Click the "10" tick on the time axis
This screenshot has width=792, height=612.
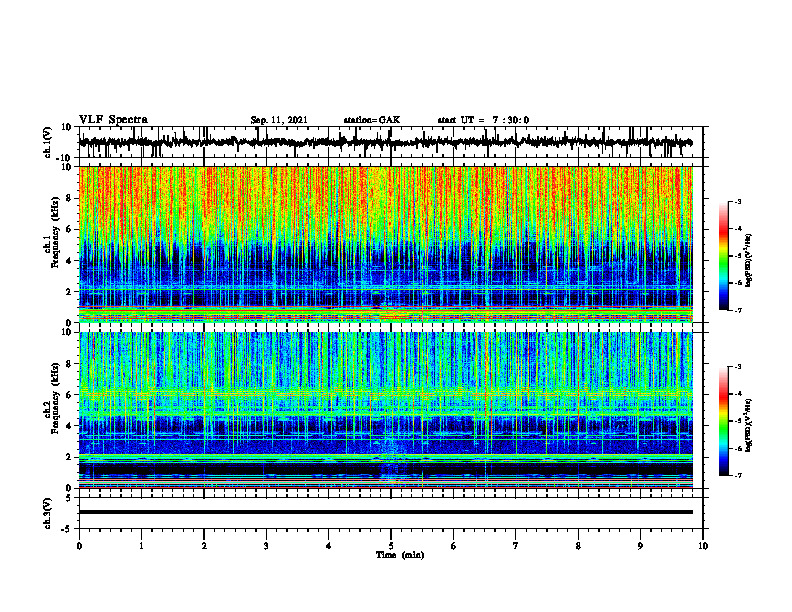(703, 546)
